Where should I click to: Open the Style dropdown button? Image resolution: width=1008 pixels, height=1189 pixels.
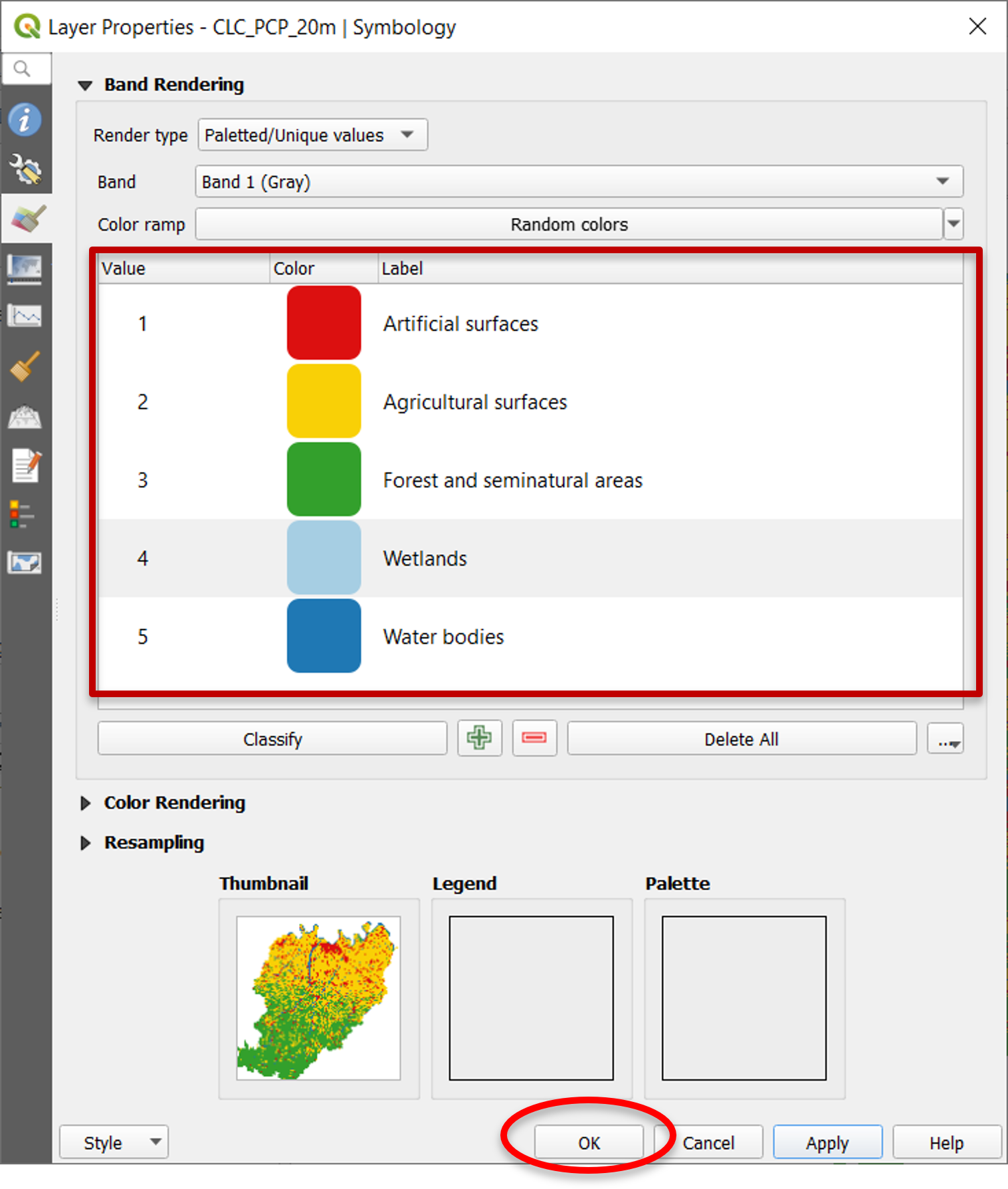(114, 1142)
